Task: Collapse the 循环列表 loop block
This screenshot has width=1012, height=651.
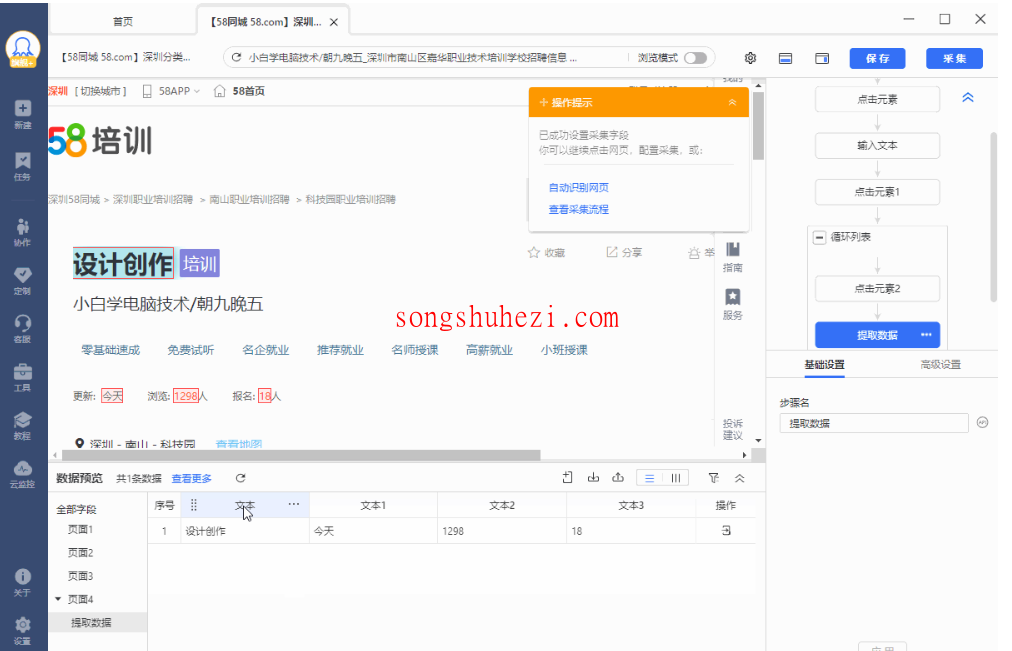Action: coord(819,237)
